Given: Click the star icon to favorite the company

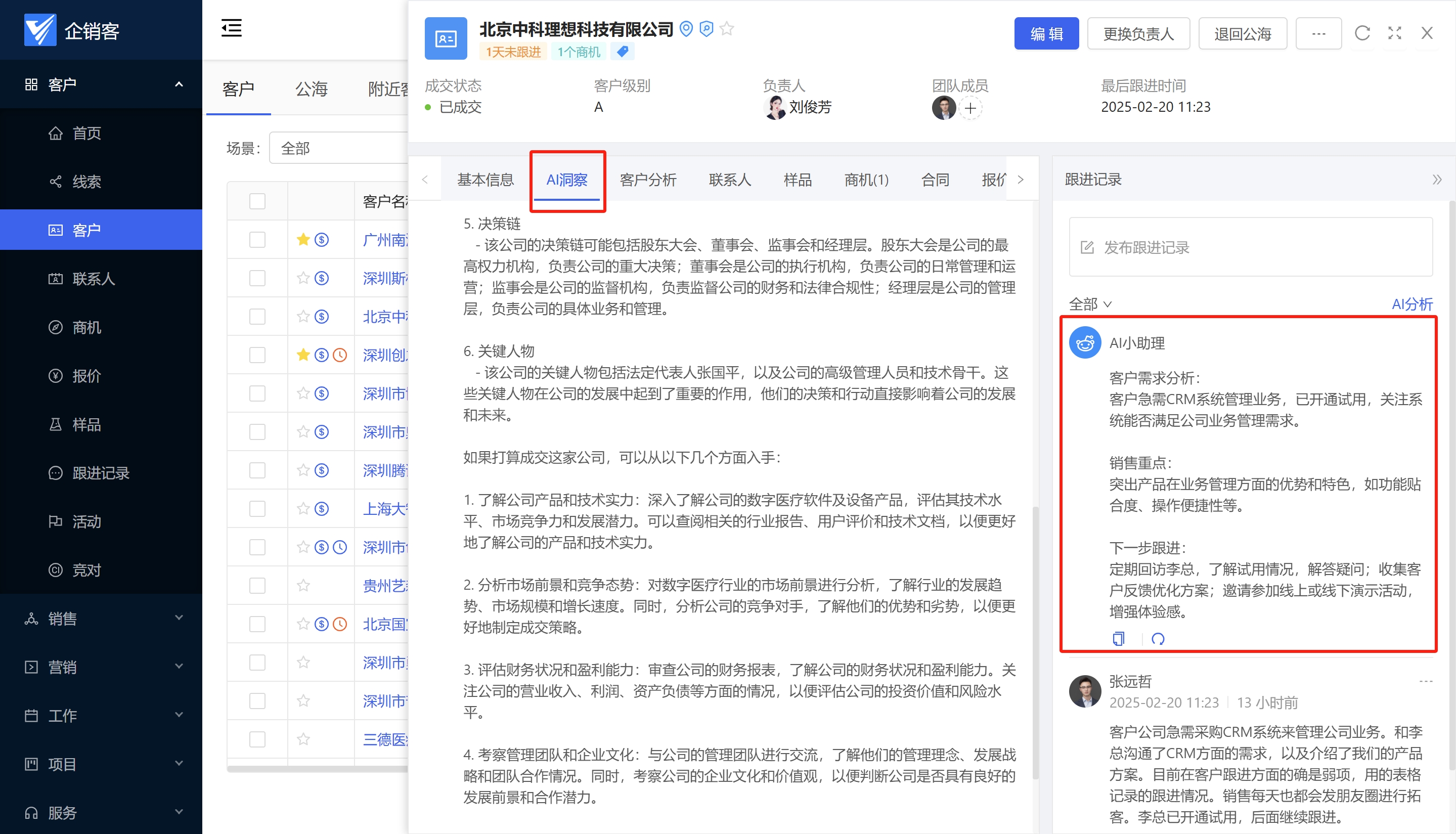Looking at the screenshot, I should tap(727, 29).
